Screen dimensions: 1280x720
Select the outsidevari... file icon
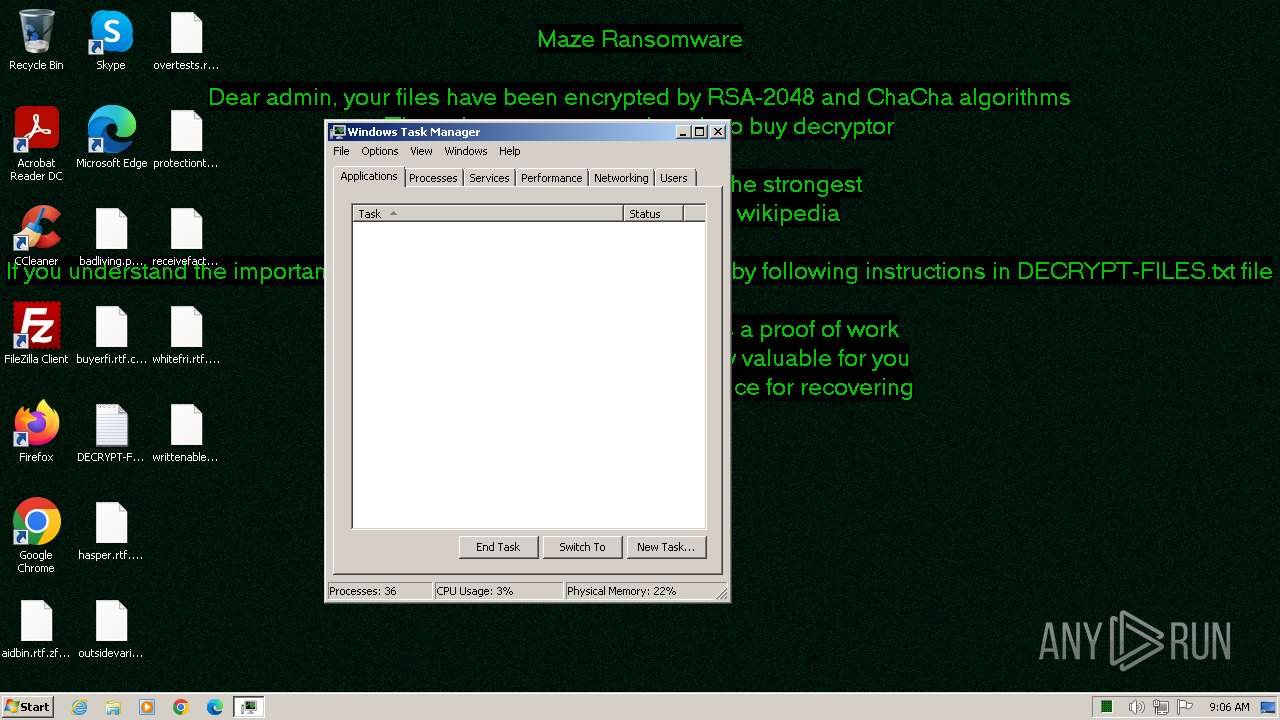coord(111,629)
